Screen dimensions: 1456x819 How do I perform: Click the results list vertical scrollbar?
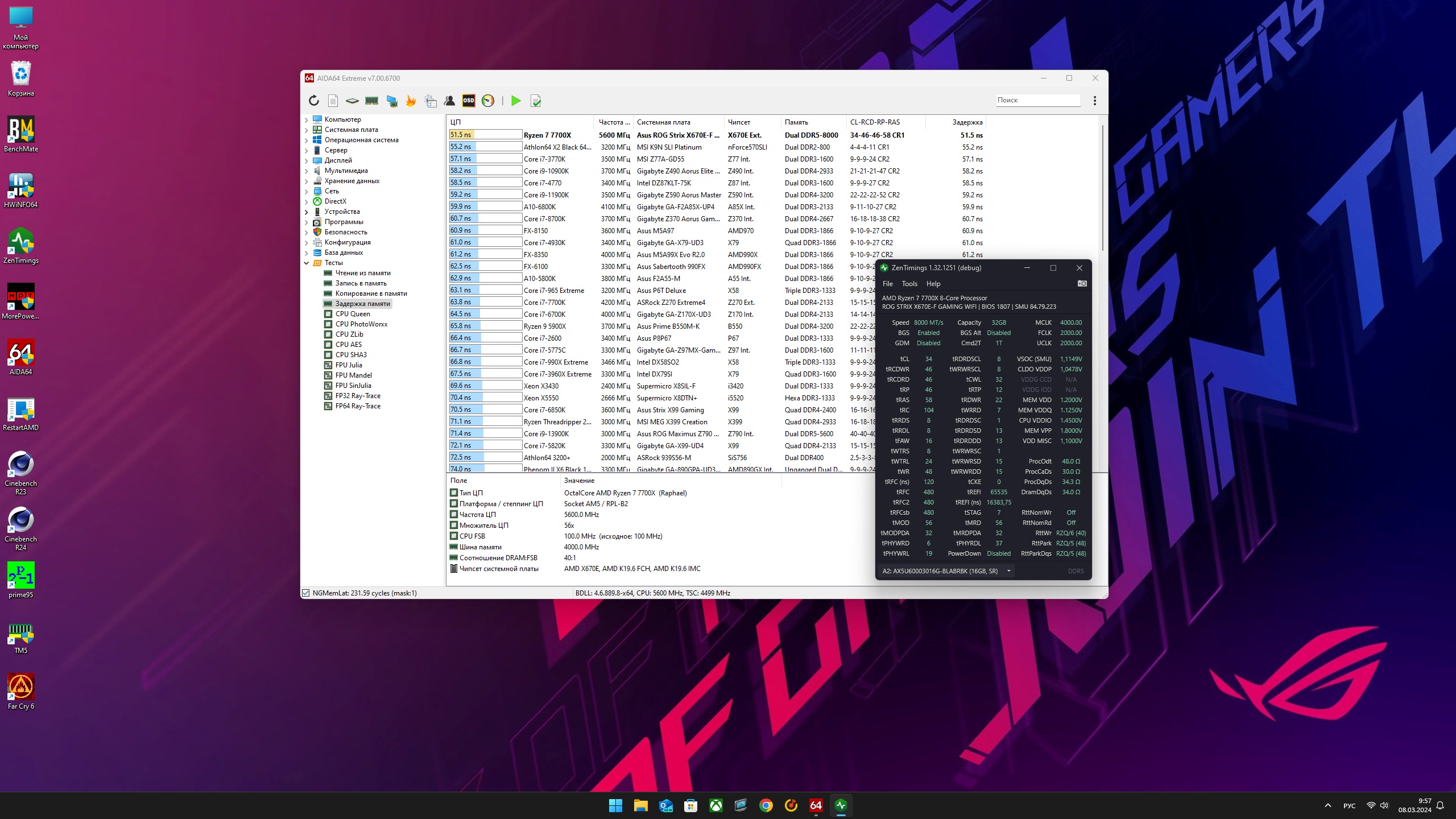[1102, 188]
